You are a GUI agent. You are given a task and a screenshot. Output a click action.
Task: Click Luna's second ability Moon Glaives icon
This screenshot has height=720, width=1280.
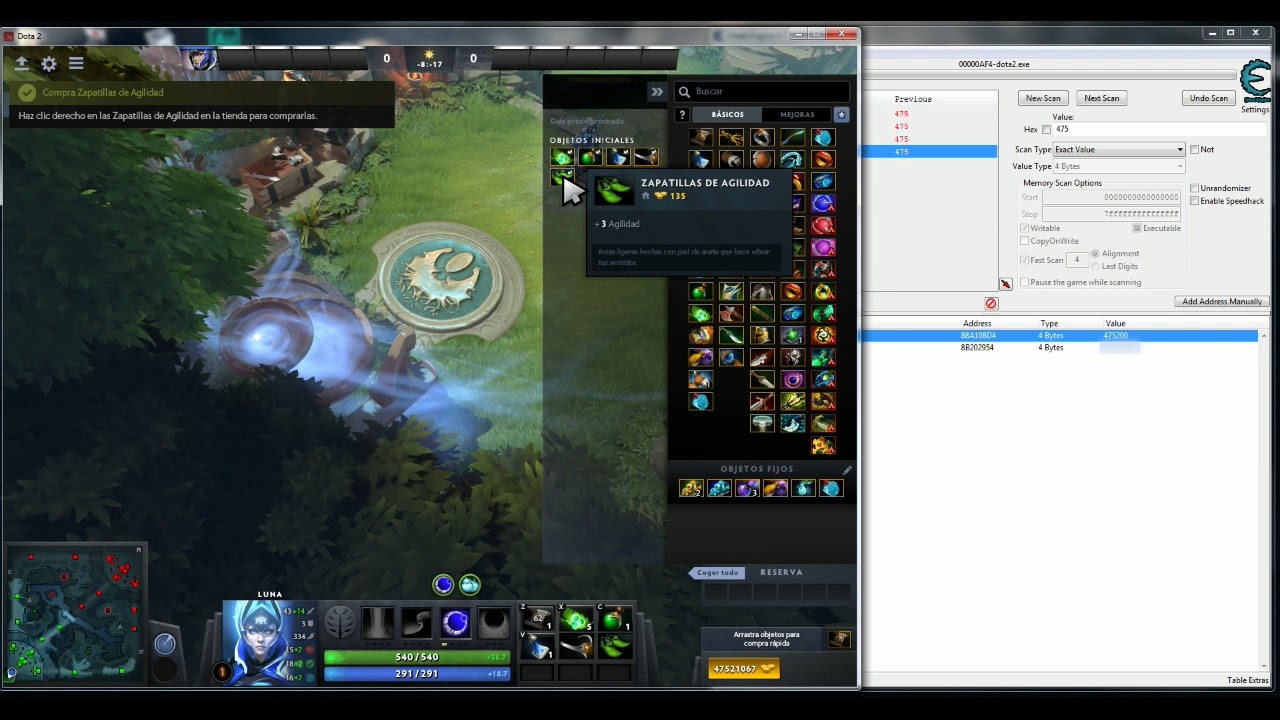(417, 623)
